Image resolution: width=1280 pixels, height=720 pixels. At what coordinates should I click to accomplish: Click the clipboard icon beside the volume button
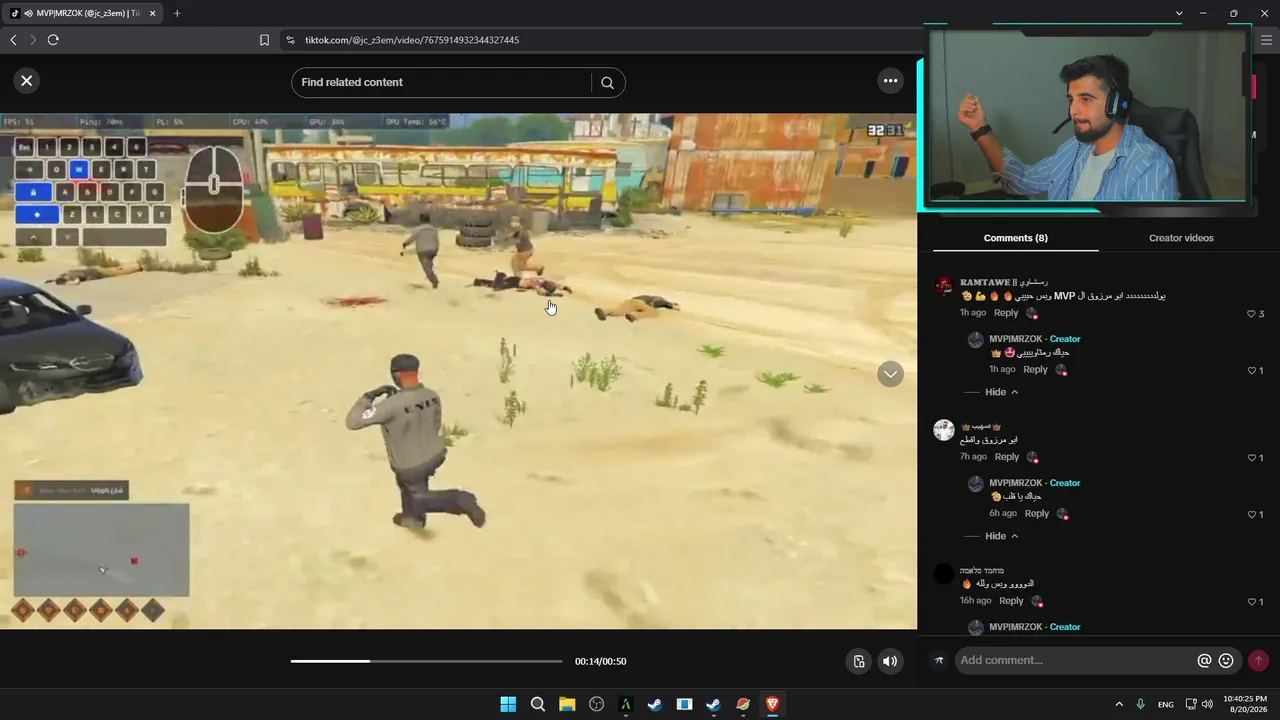pos(858,661)
